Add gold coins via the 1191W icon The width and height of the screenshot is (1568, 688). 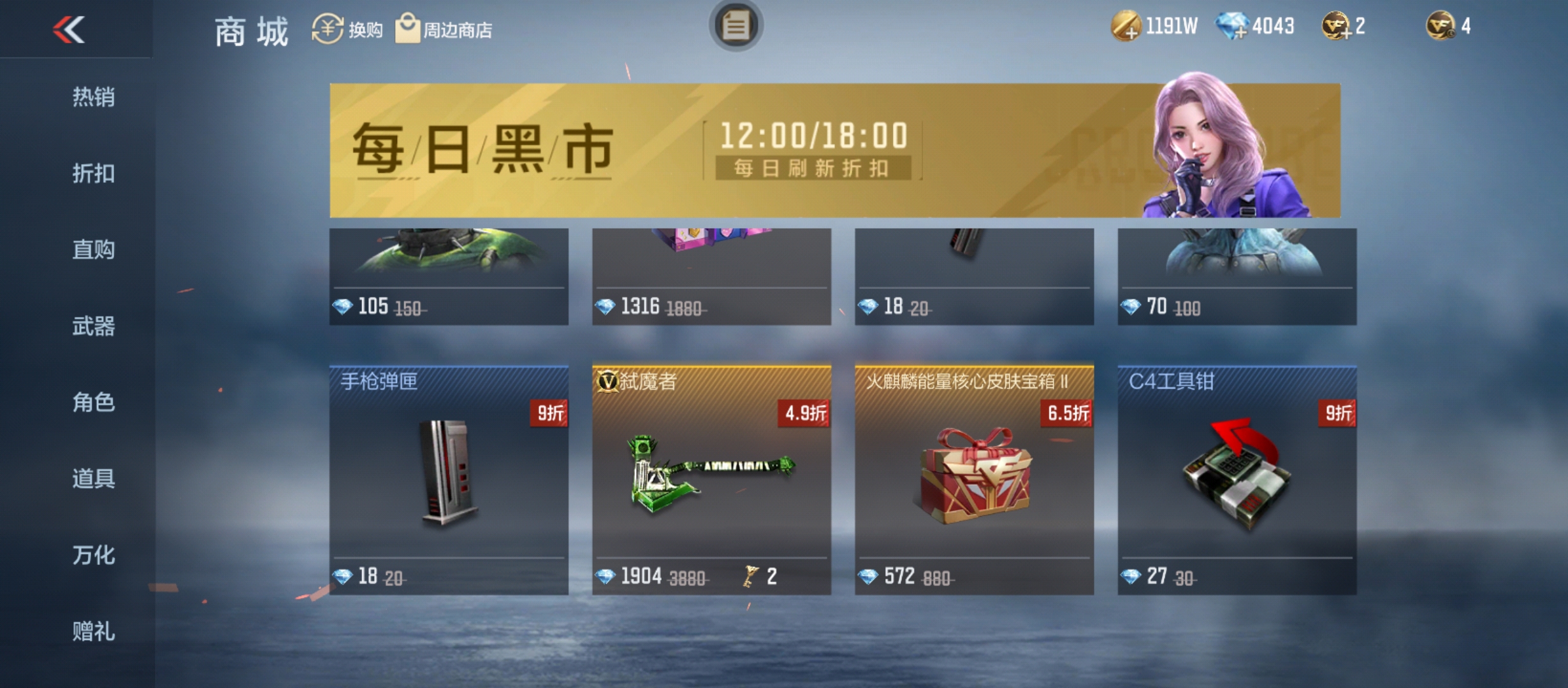click(x=1126, y=26)
